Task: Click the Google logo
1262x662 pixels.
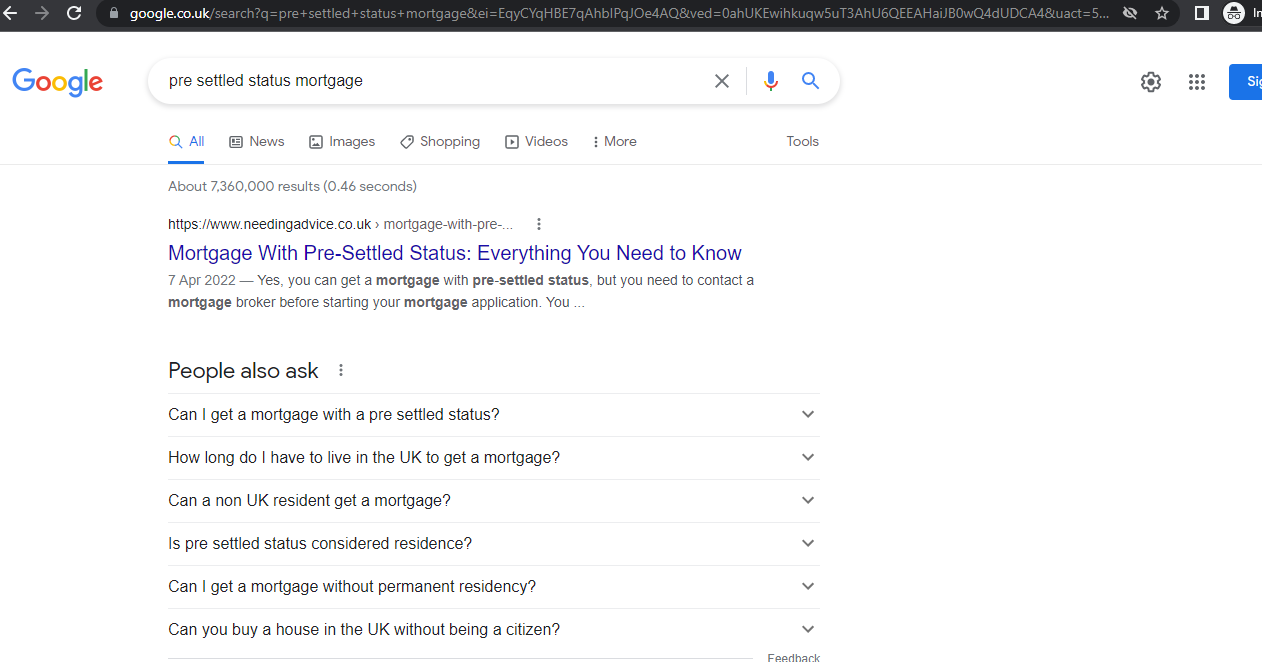Action: (57, 82)
